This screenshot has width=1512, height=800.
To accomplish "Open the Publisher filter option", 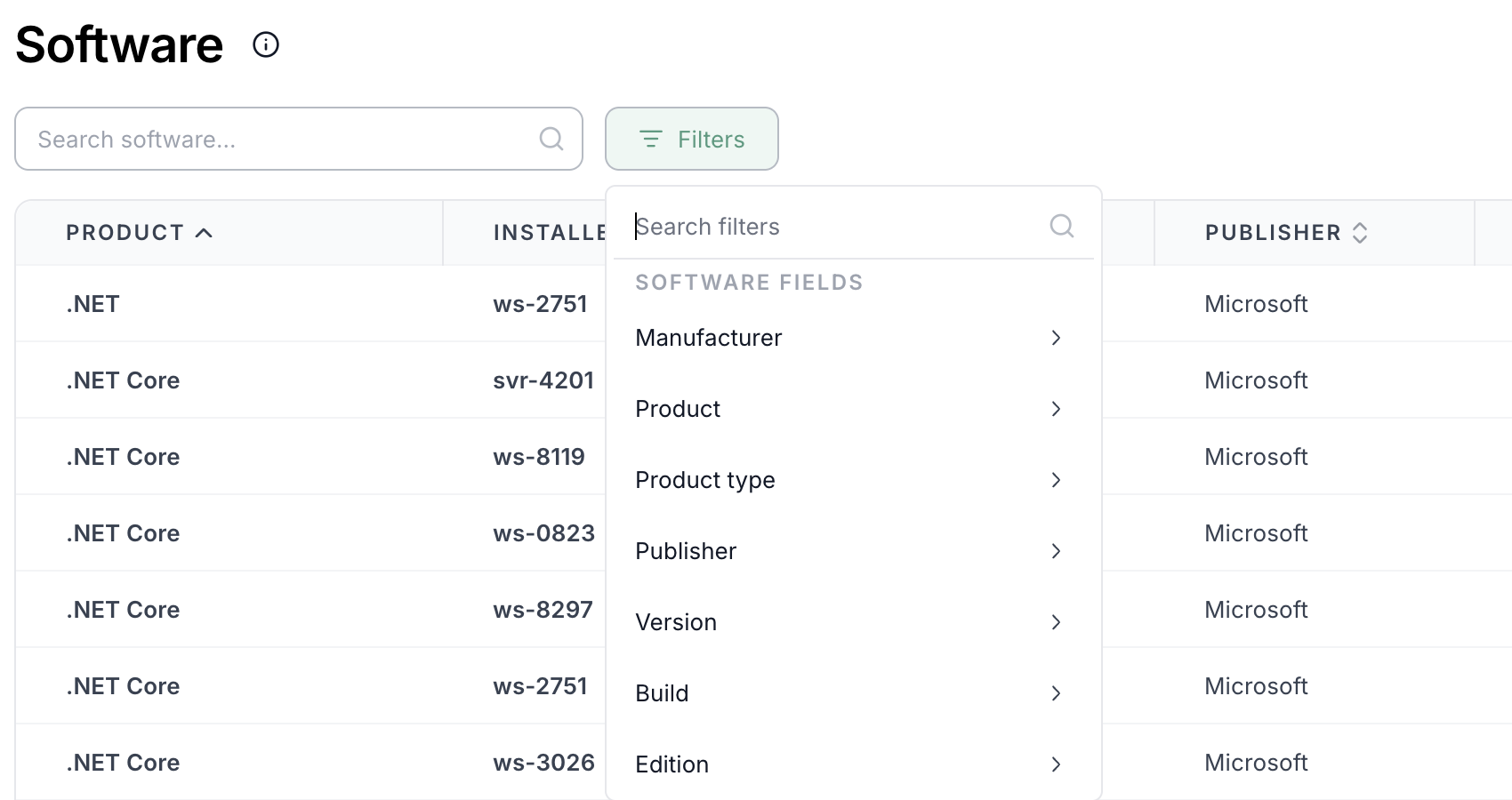I will 853,551.
